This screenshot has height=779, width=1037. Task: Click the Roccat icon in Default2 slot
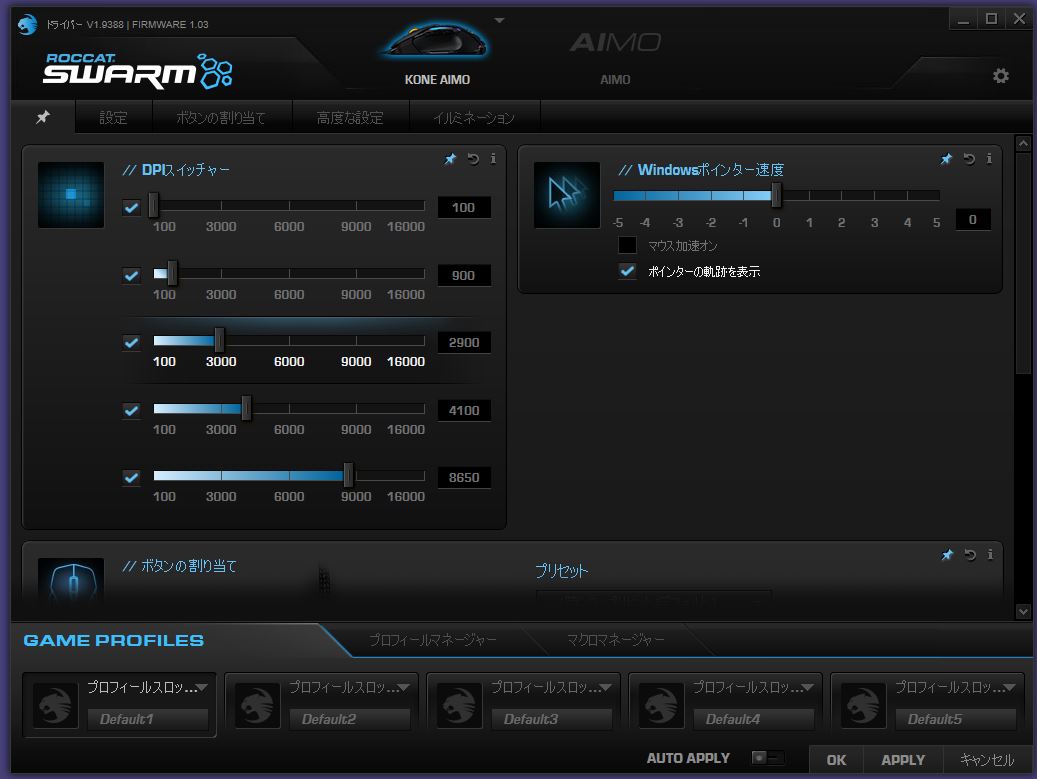257,705
